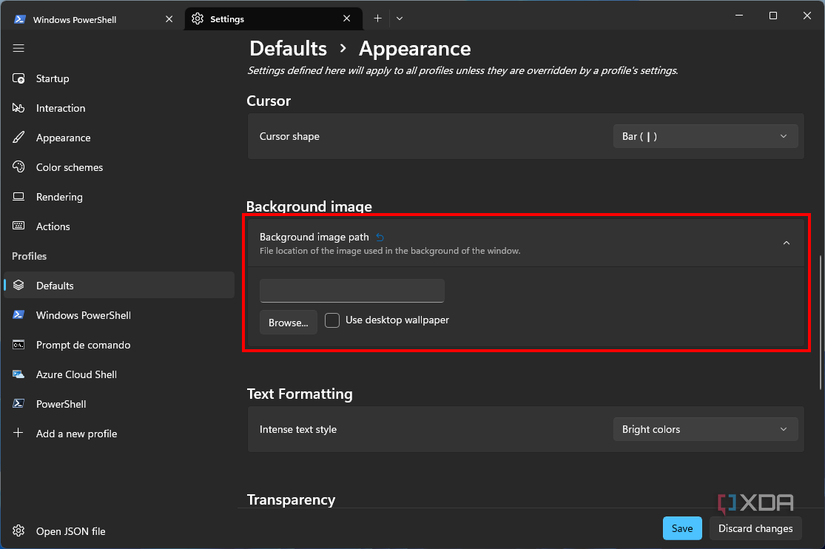Click the Browse... button
The height and width of the screenshot is (549, 825).
tap(288, 322)
